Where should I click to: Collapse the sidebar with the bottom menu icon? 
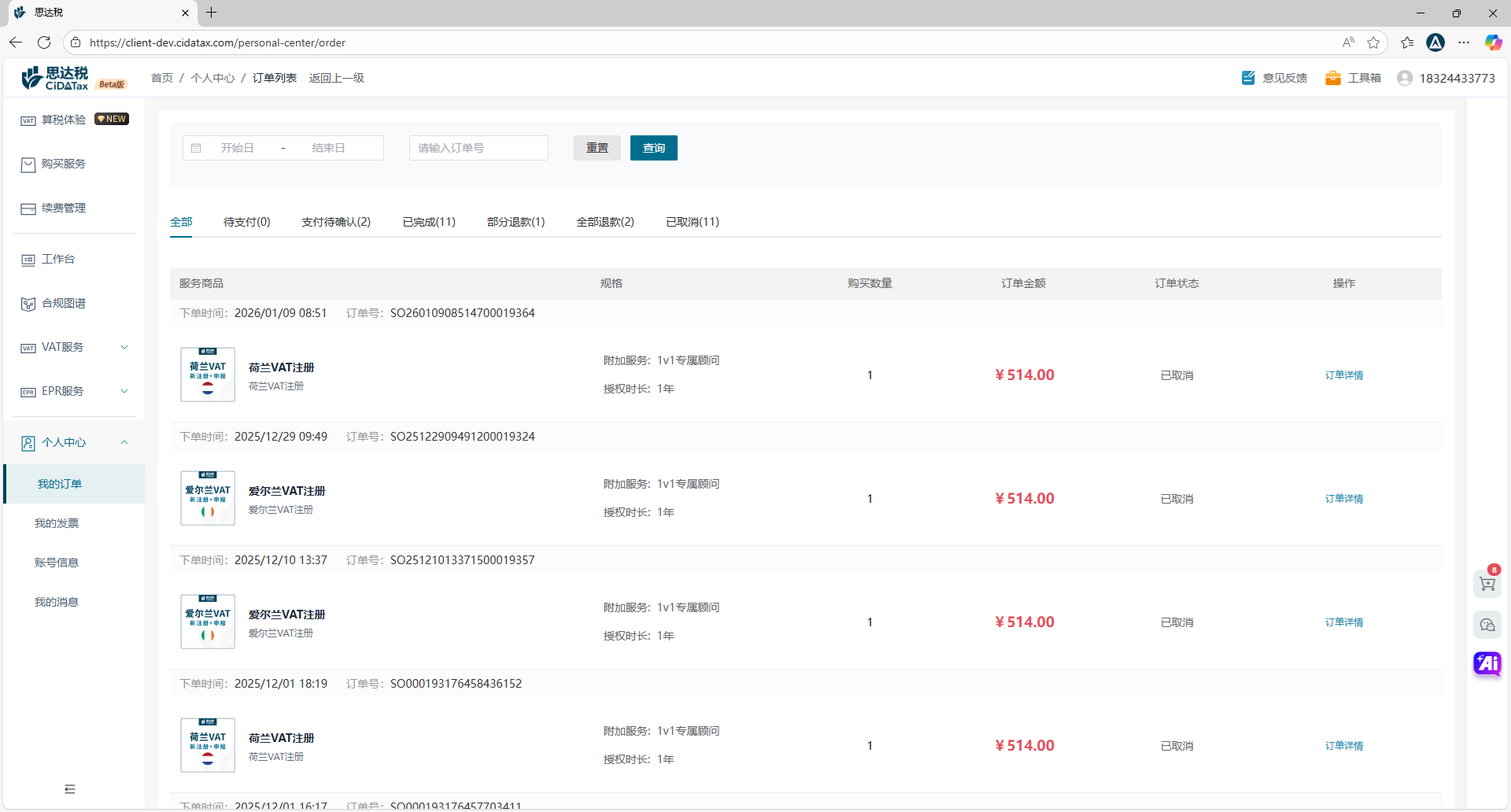pos(70,789)
